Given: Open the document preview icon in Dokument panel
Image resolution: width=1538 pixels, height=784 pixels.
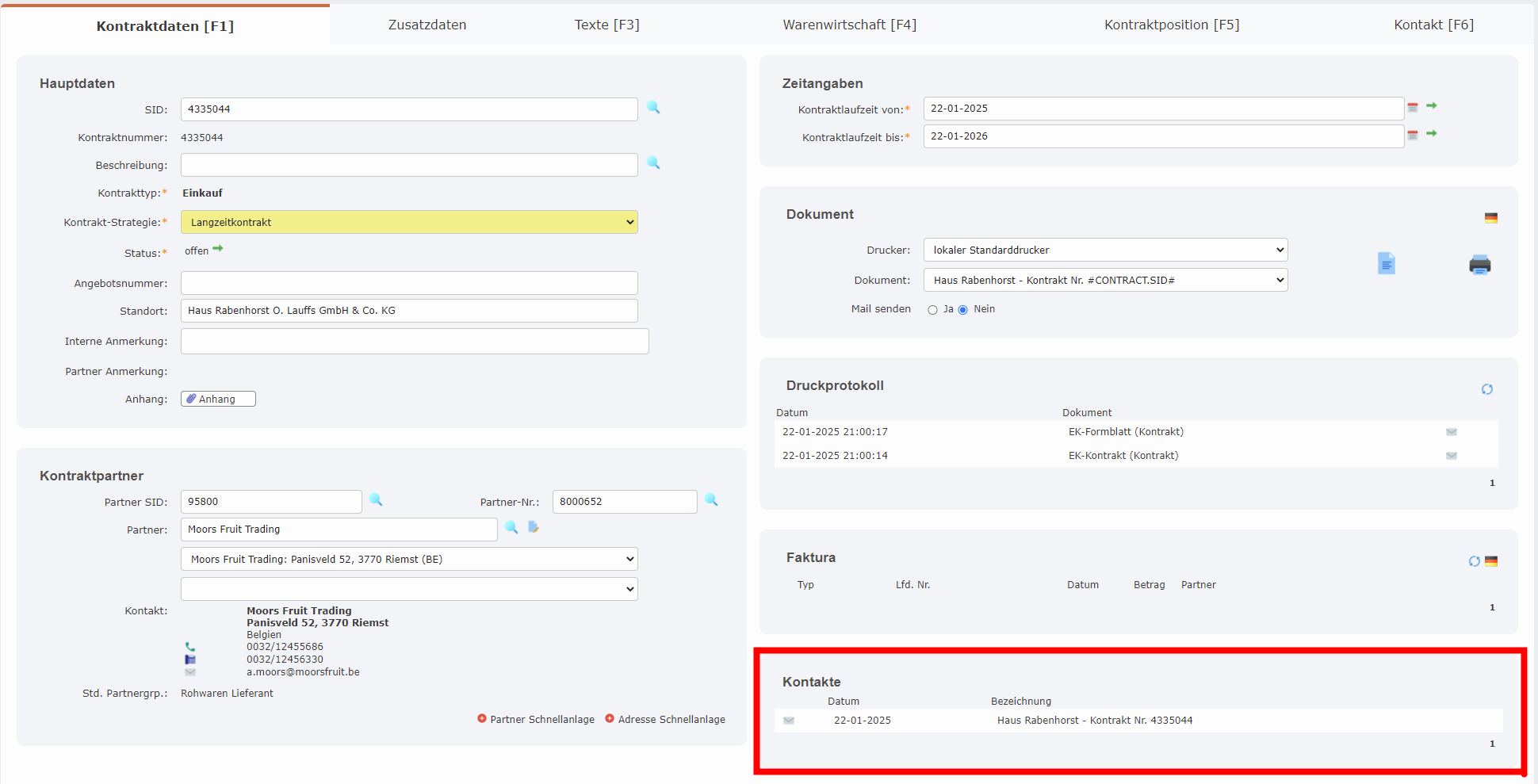Looking at the screenshot, I should pos(1387,263).
